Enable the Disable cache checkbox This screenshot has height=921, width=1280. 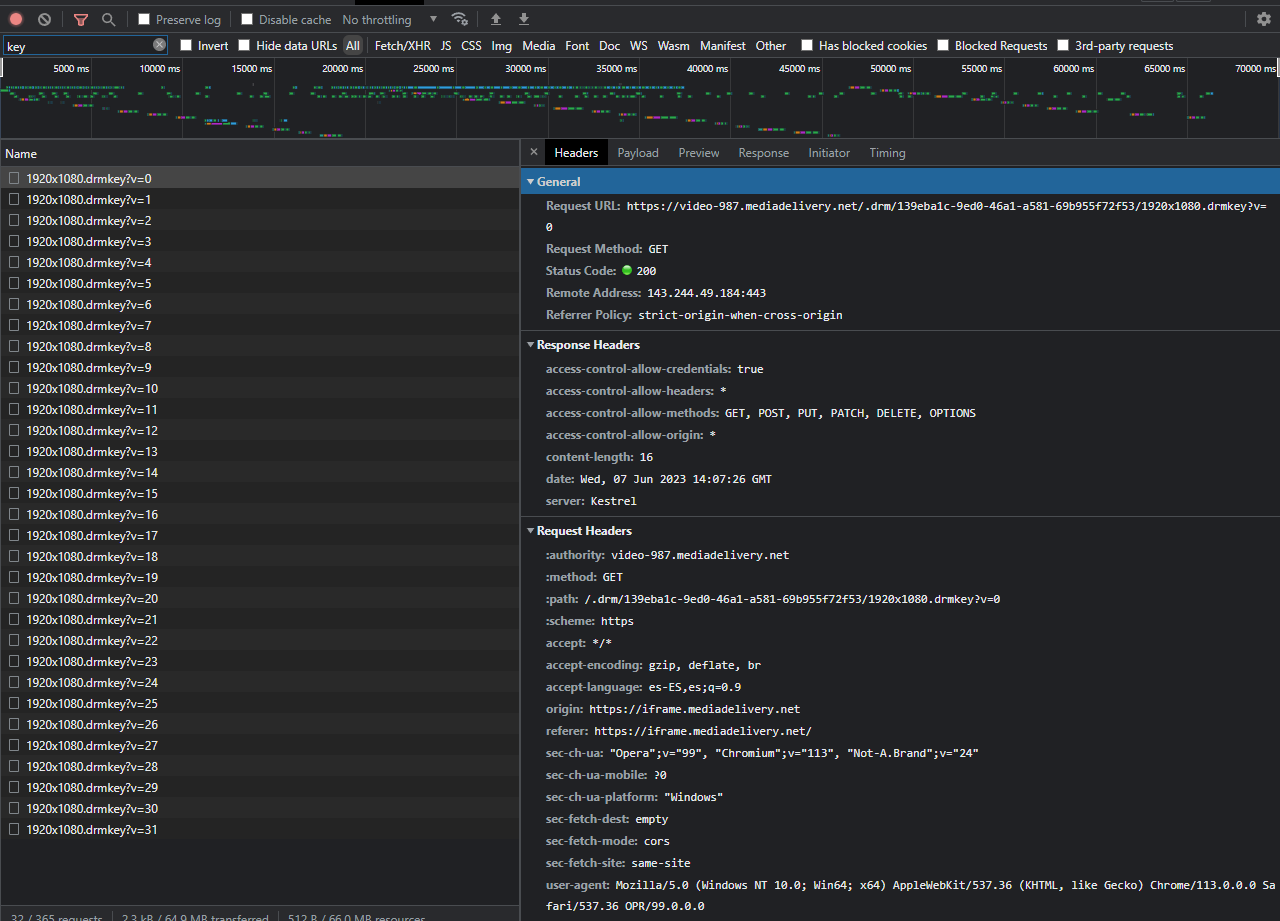(247, 19)
